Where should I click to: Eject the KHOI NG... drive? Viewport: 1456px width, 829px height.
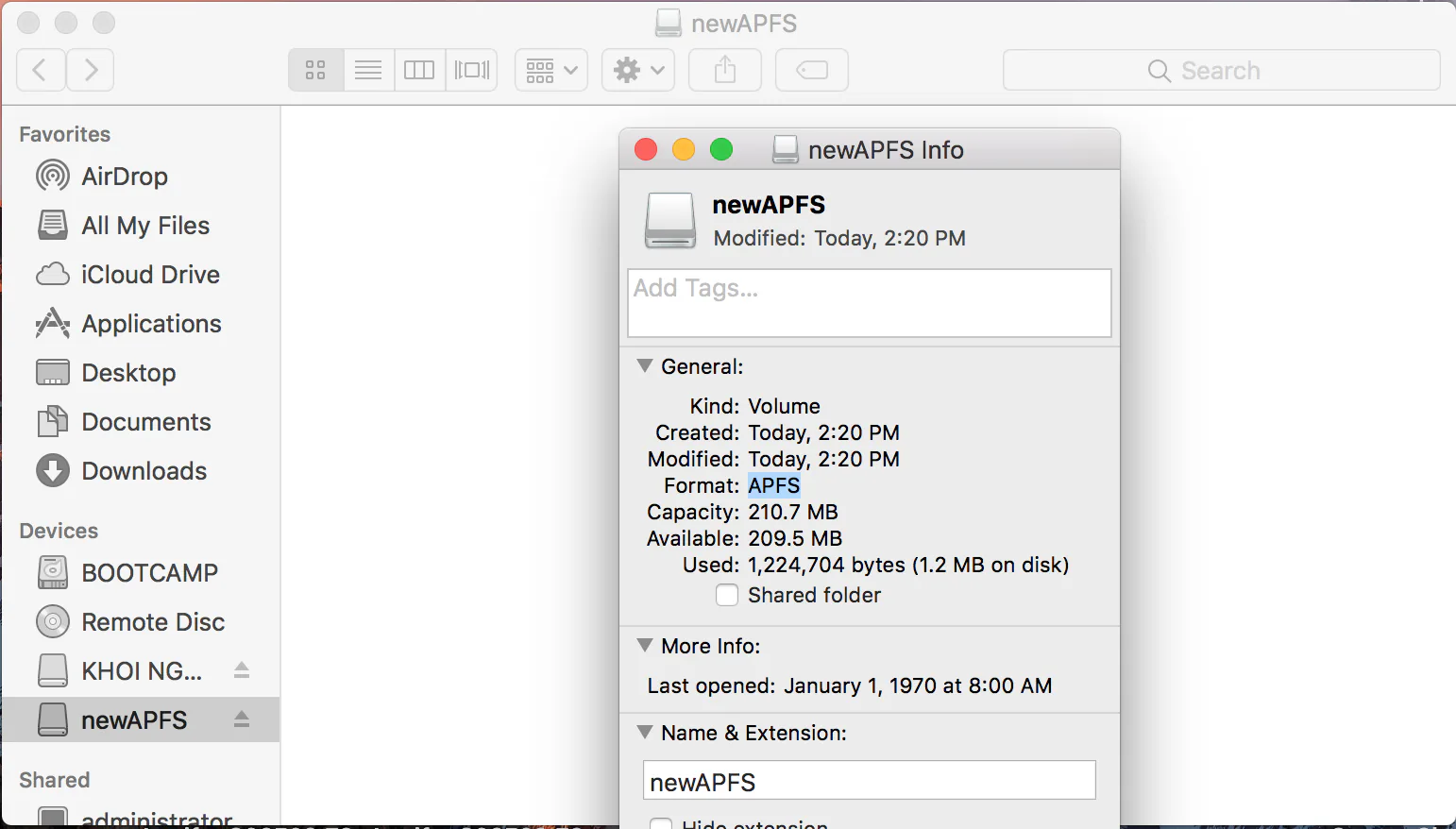pyautogui.click(x=242, y=670)
